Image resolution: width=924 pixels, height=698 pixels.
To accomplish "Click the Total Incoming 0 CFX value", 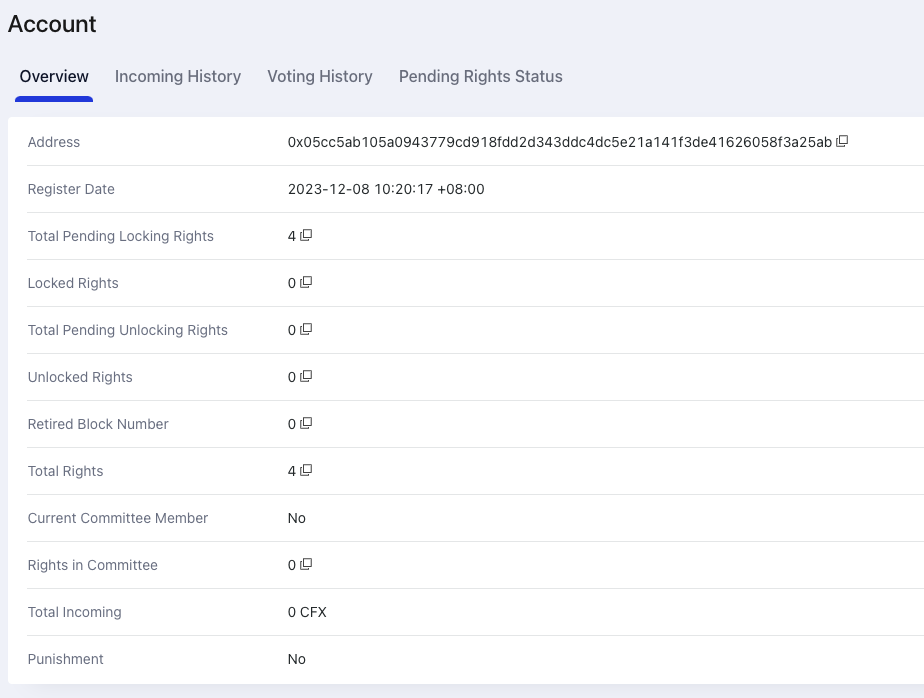I will 307,612.
